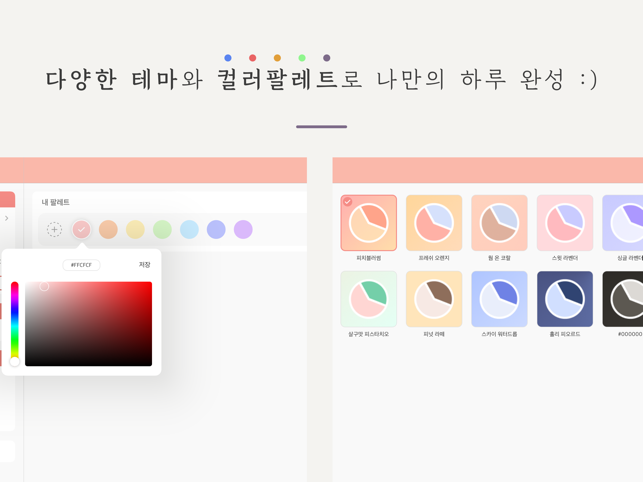
Task: Click the rainbow hue slider bar
Action: [x=14, y=323]
